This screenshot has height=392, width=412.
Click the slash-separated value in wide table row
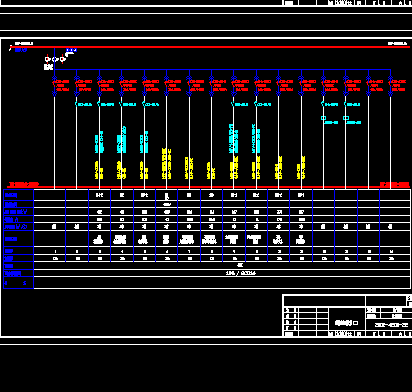[240, 273]
